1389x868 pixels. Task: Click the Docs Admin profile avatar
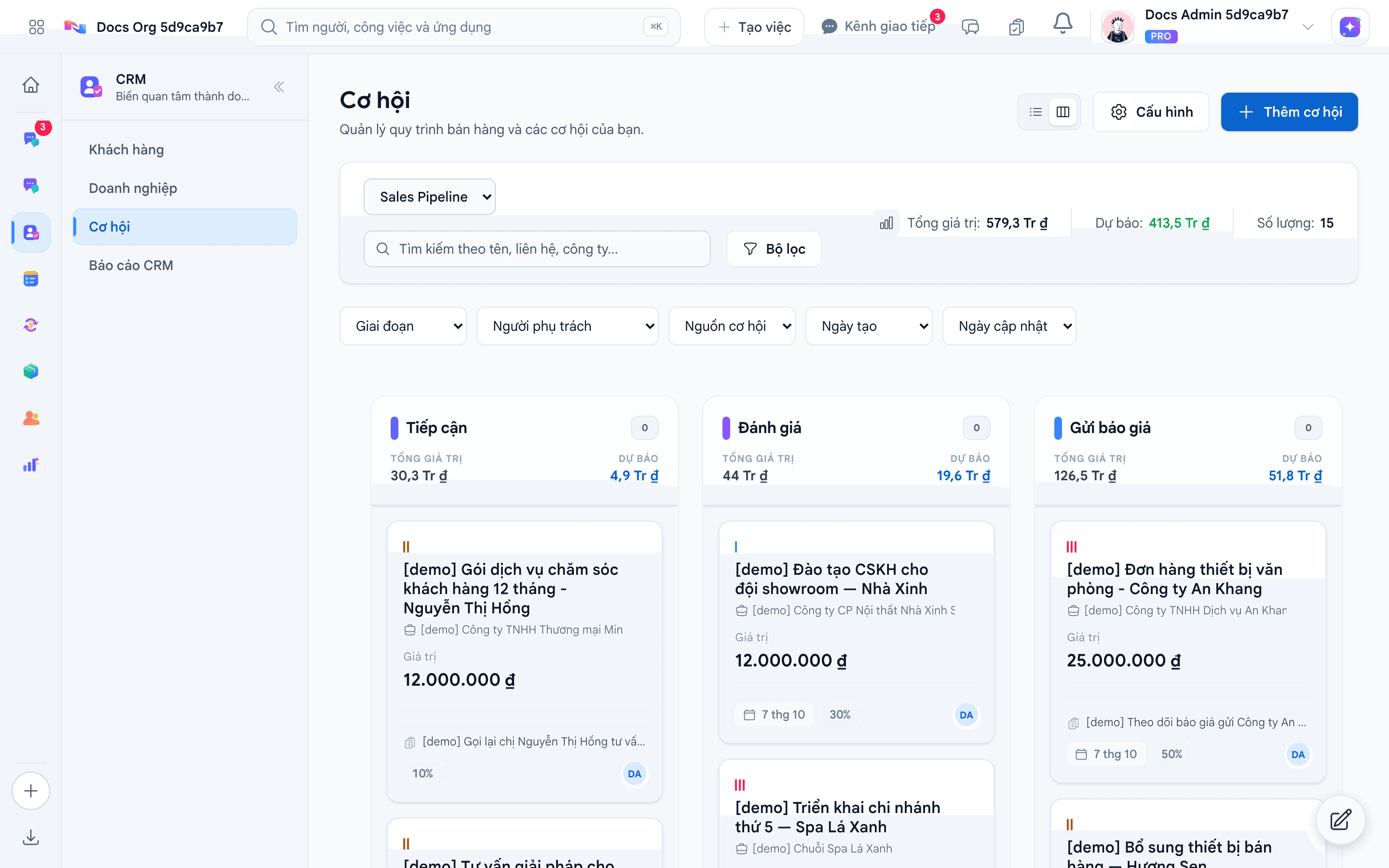click(x=1117, y=27)
